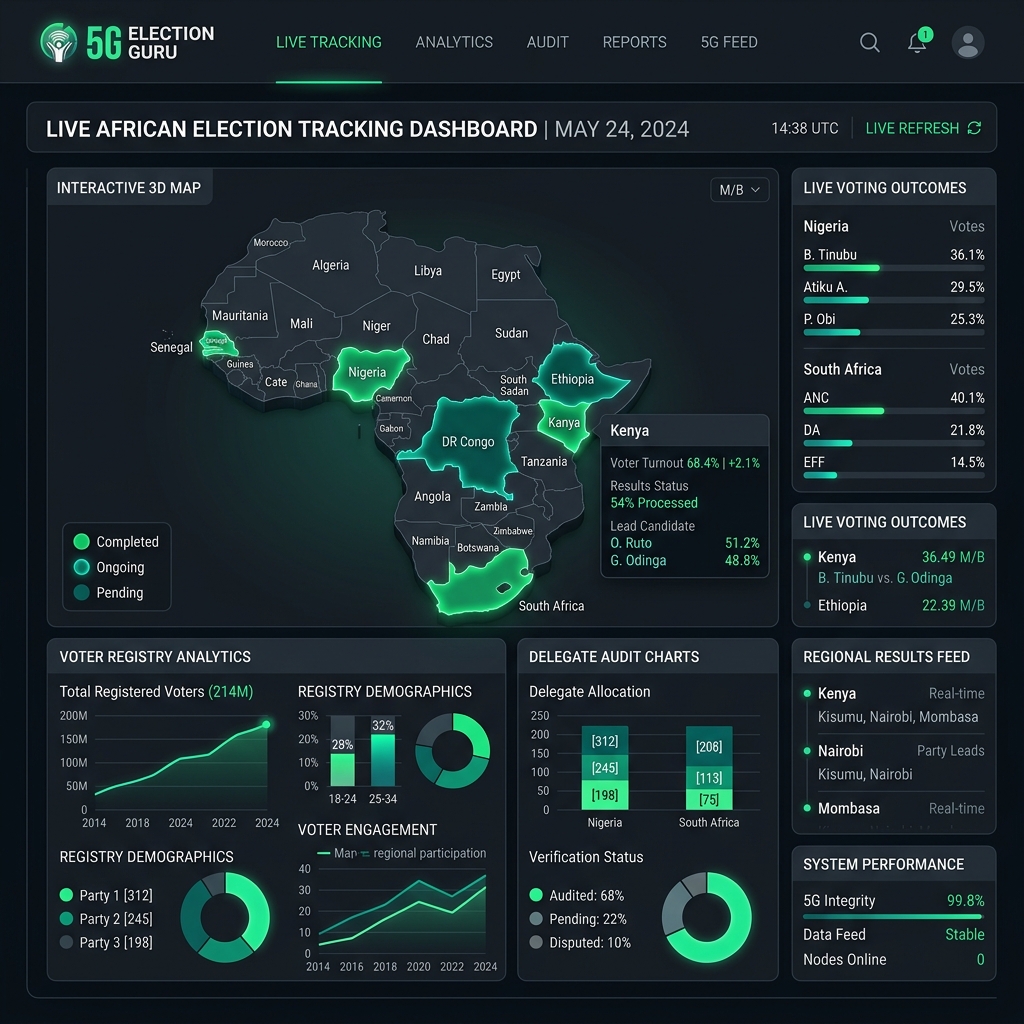Open the user profile avatar
Screen dimensions: 1024x1024
pyautogui.click(x=968, y=42)
